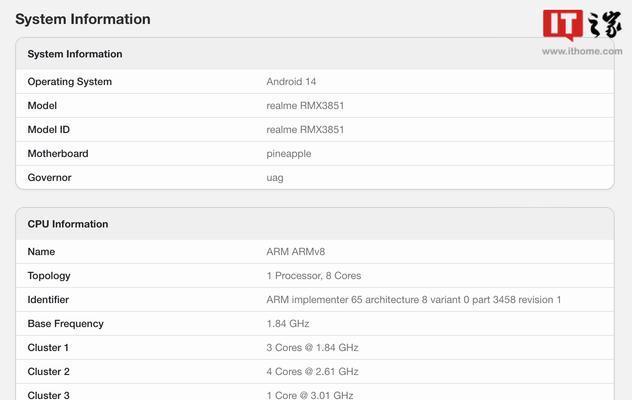Click the 'Model ID' label
The height and width of the screenshot is (400, 632).
click(48, 129)
